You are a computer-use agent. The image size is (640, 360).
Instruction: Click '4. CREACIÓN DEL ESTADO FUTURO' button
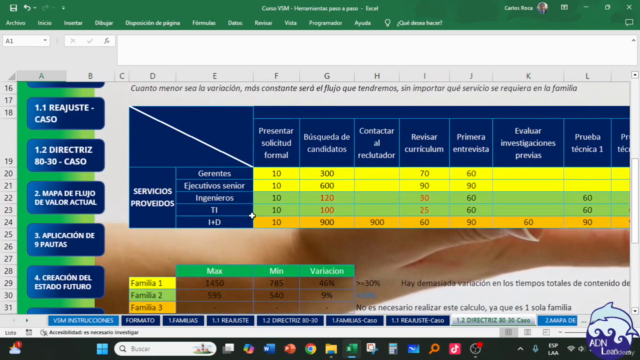(65, 282)
